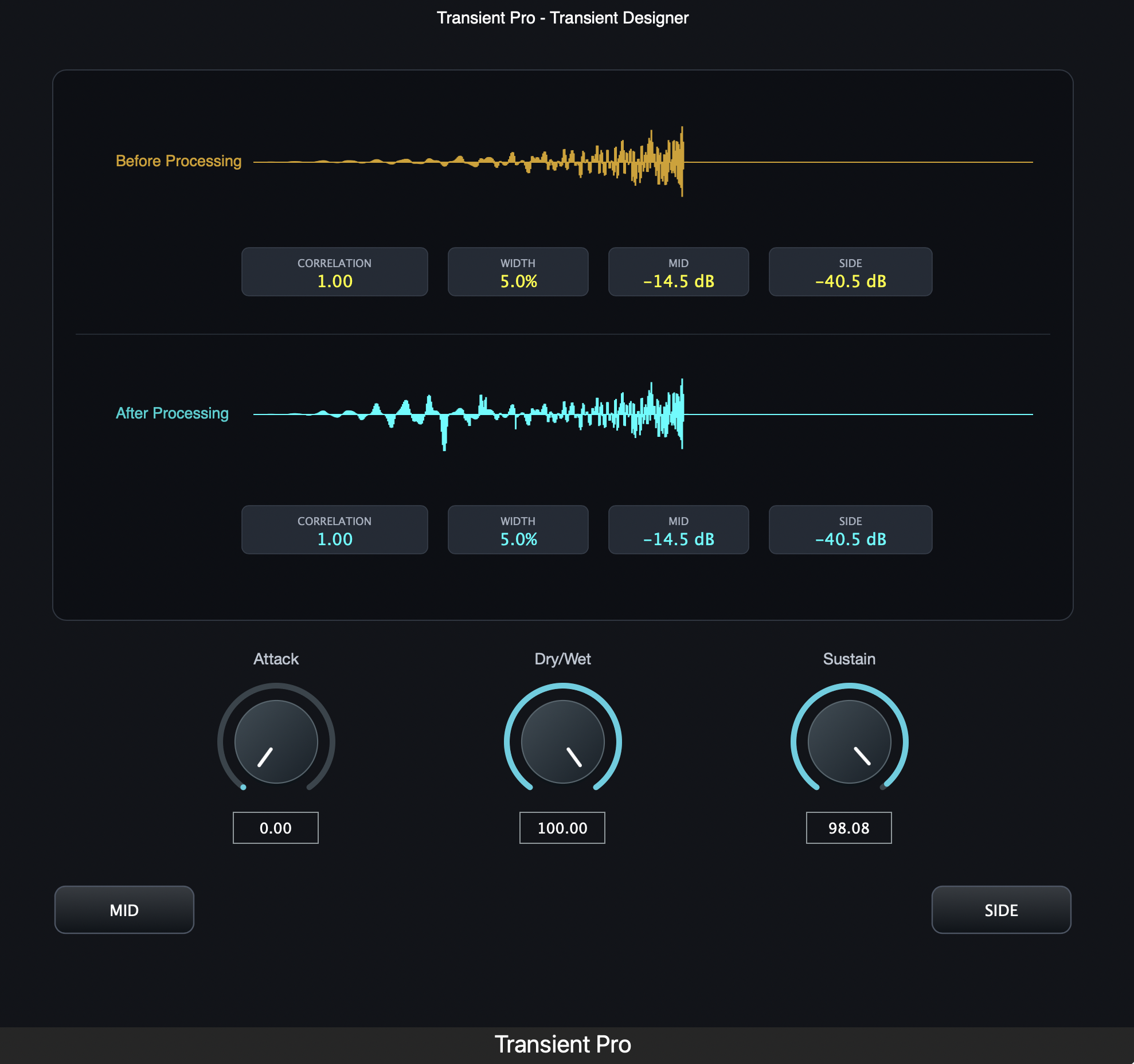Click the Transient Pro - Transient Designer window title
1134x1064 pixels.
562,18
